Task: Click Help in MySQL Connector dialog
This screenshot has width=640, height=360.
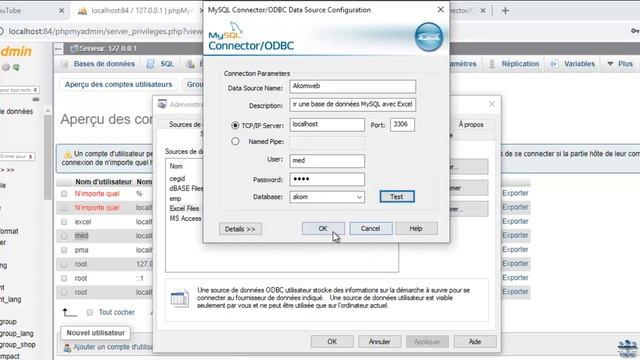Action: 416,229
